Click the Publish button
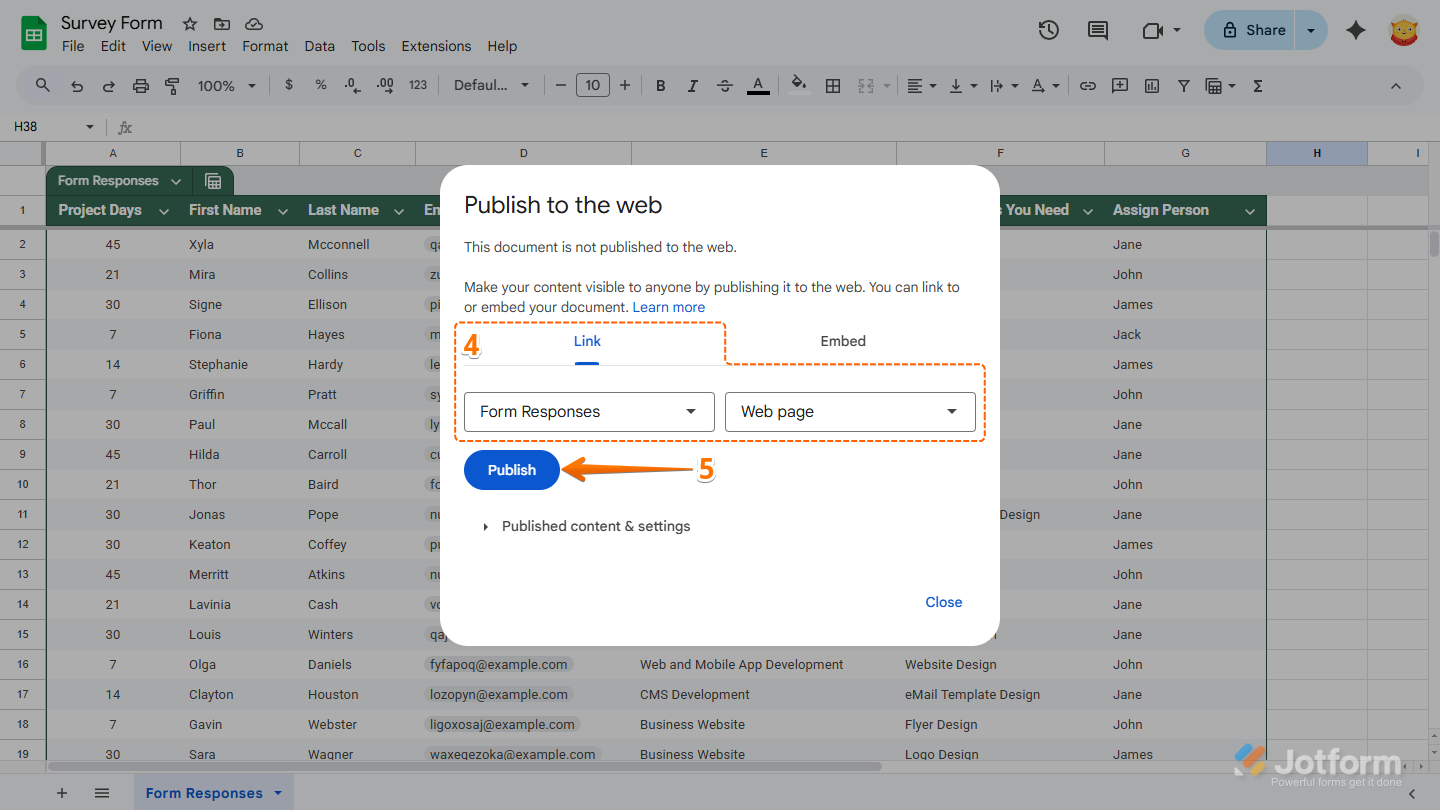Viewport: 1440px width, 810px height. coord(511,469)
